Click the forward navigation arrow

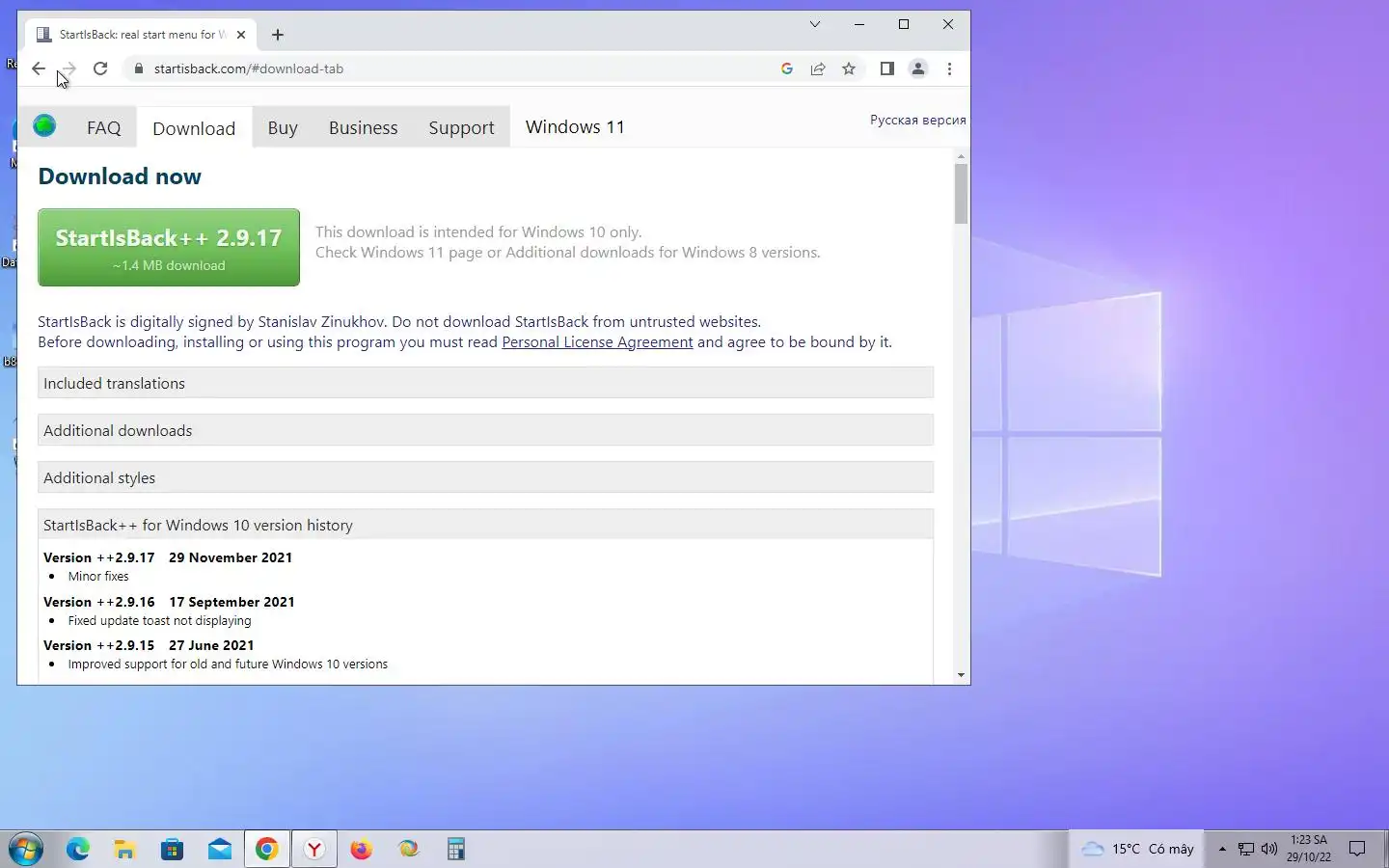pos(68,68)
